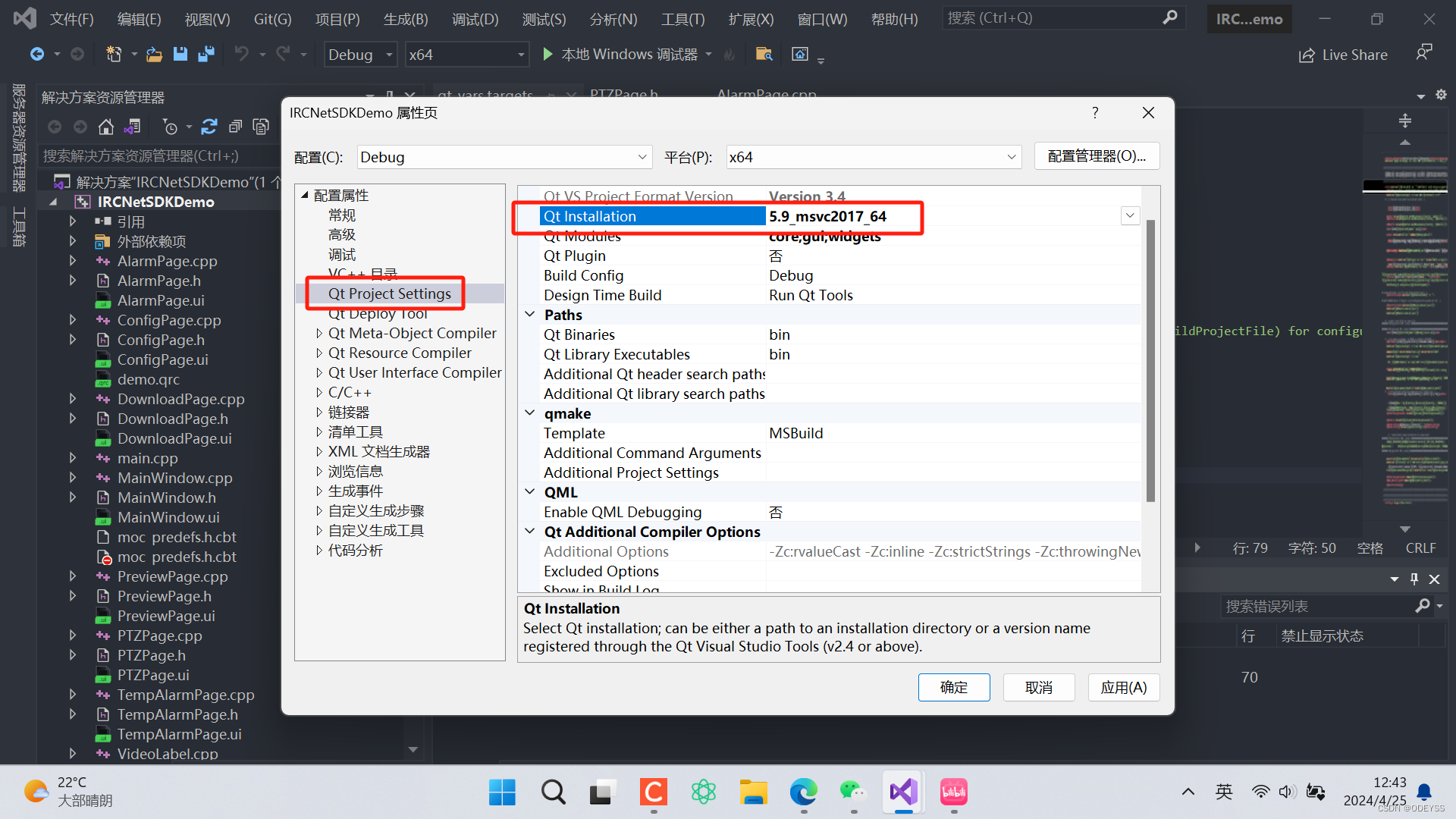Image resolution: width=1456 pixels, height=819 pixels.
Task: Click the Visual Studio taskbar icon
Action: click(x=903, y=792)
